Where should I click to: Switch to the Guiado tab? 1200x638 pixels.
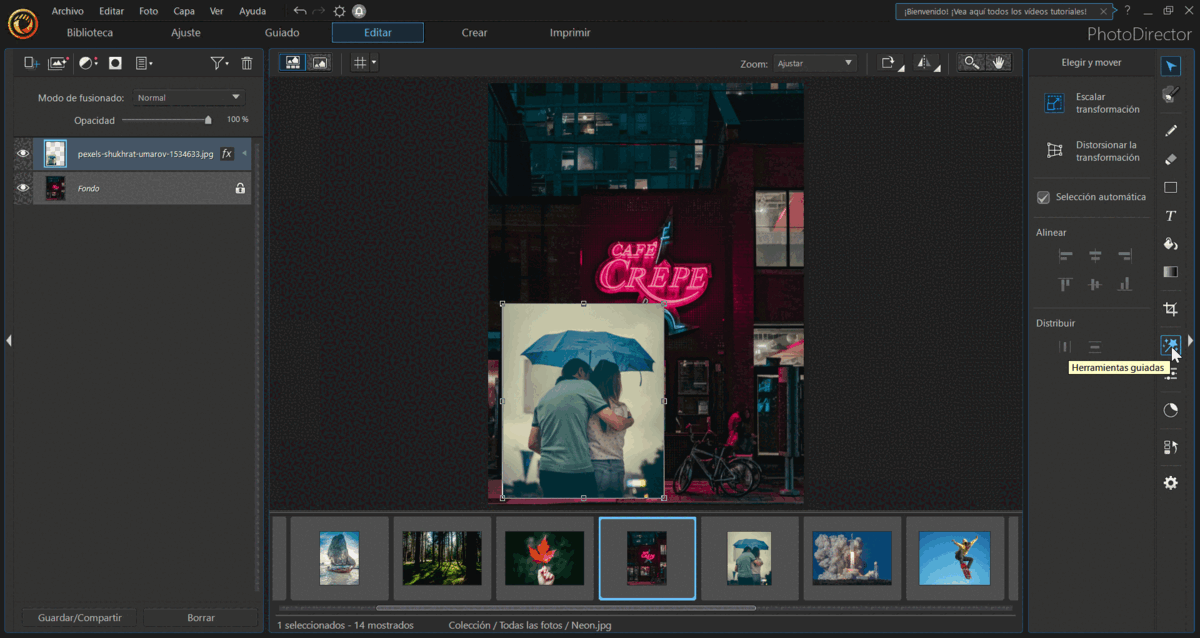click(x=282, y=33)
